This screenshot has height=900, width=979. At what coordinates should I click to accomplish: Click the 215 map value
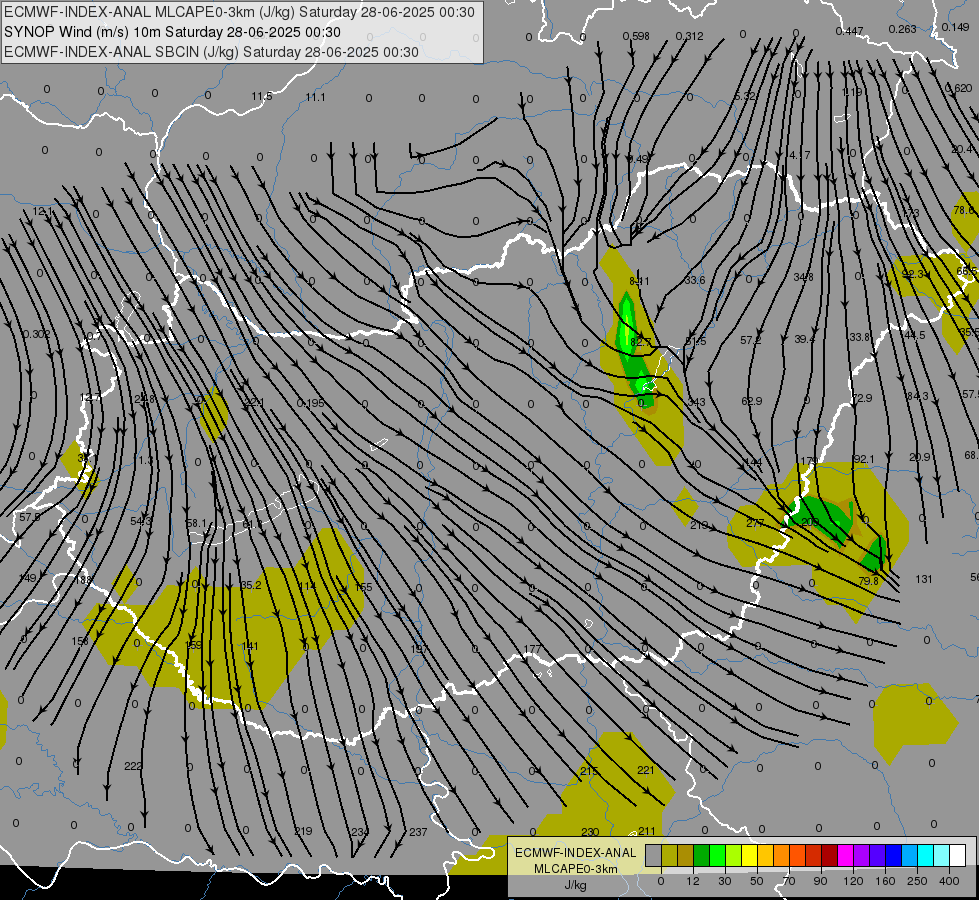589,771
